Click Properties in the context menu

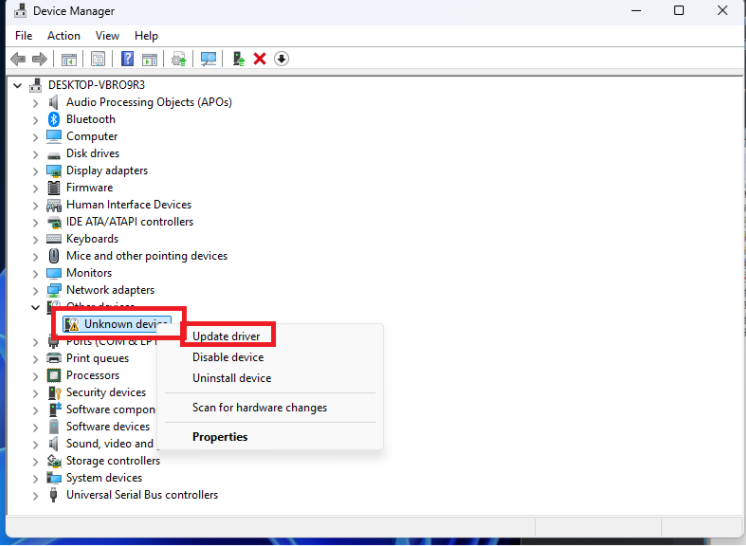point(220,437)
